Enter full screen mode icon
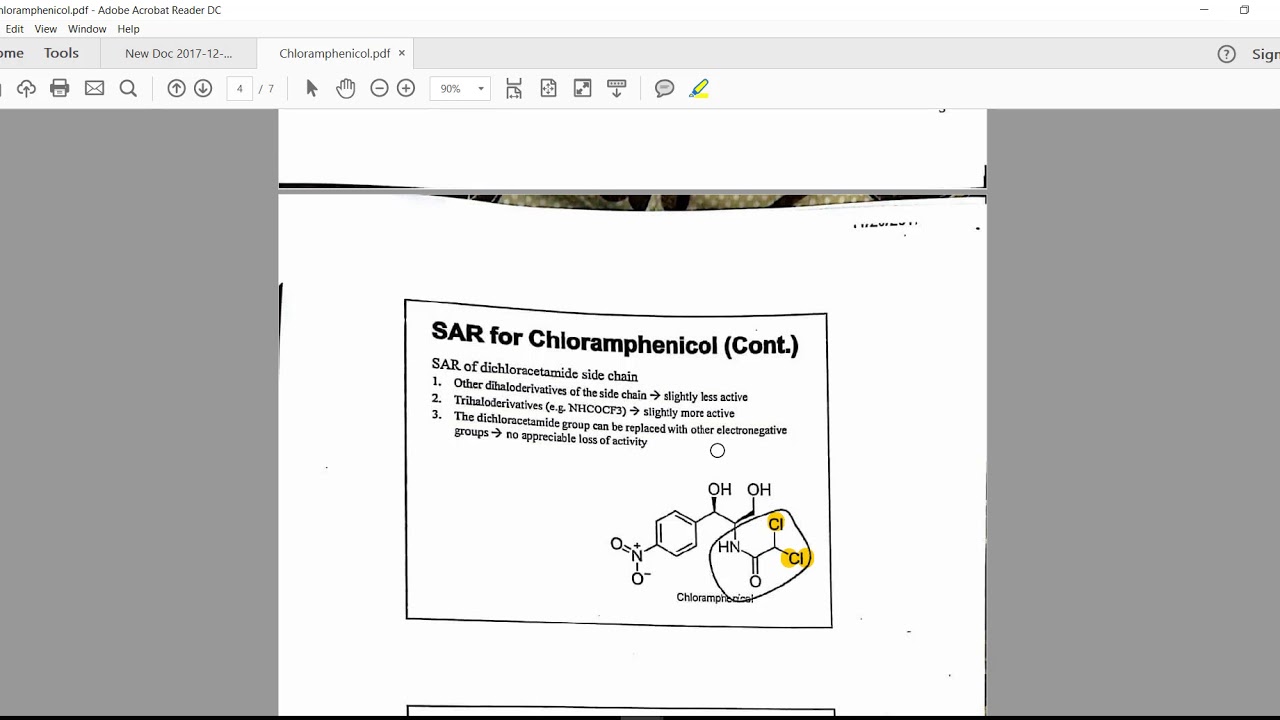This screenshot has height=720, width=1280. pyautogui.click(x=582, y=88)
